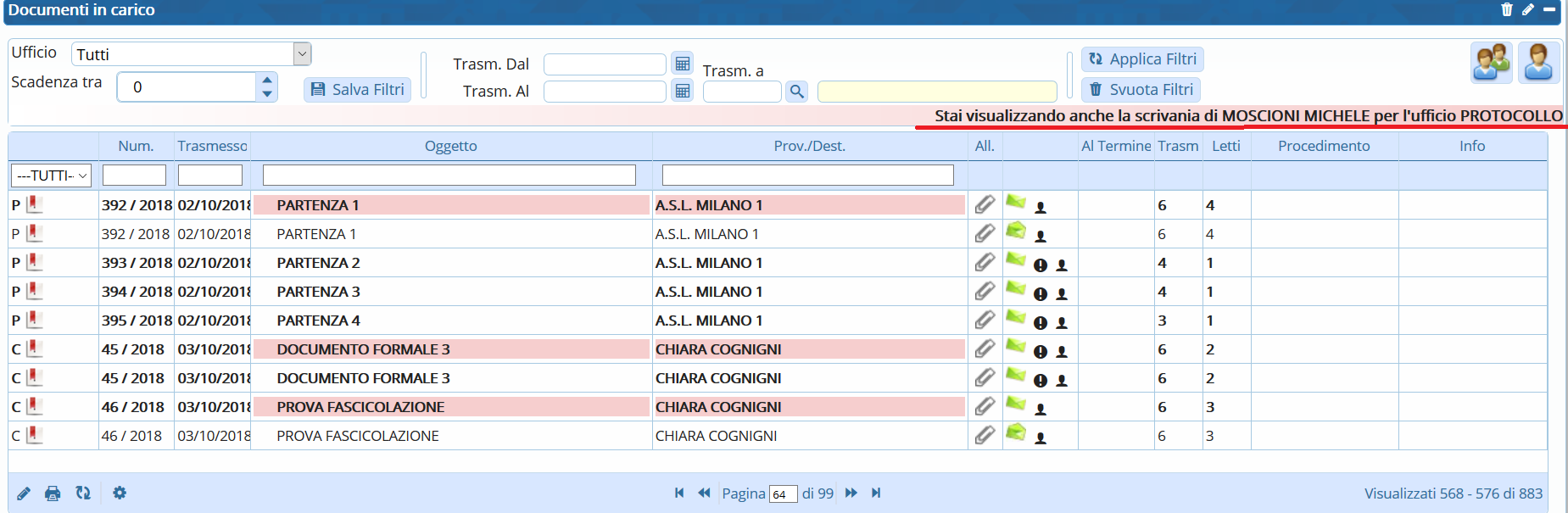Viewport: 1568px width, 513px height.
Task: Expand the Ufficio dropdown showing Tutti
Action: tap(302, 54)
